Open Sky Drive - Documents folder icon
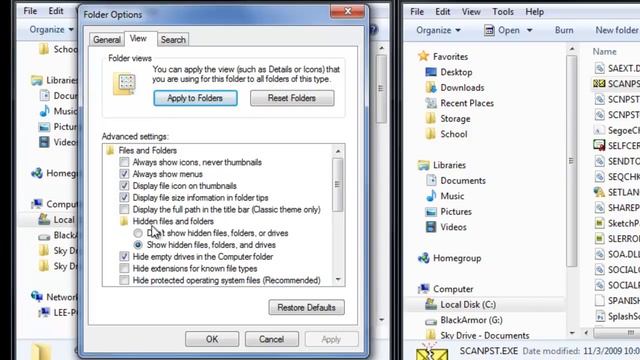 coord(431,335)
